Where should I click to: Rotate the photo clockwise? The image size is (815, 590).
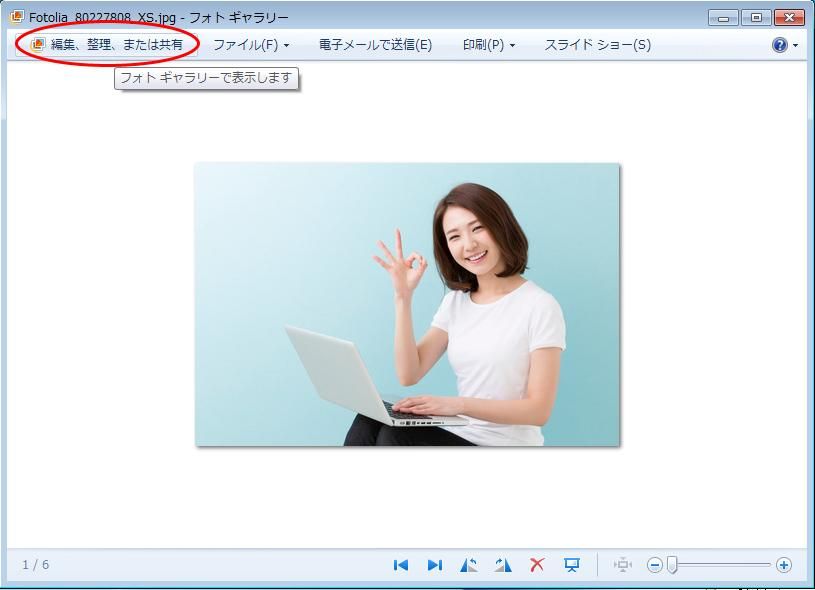click(503, 564)
